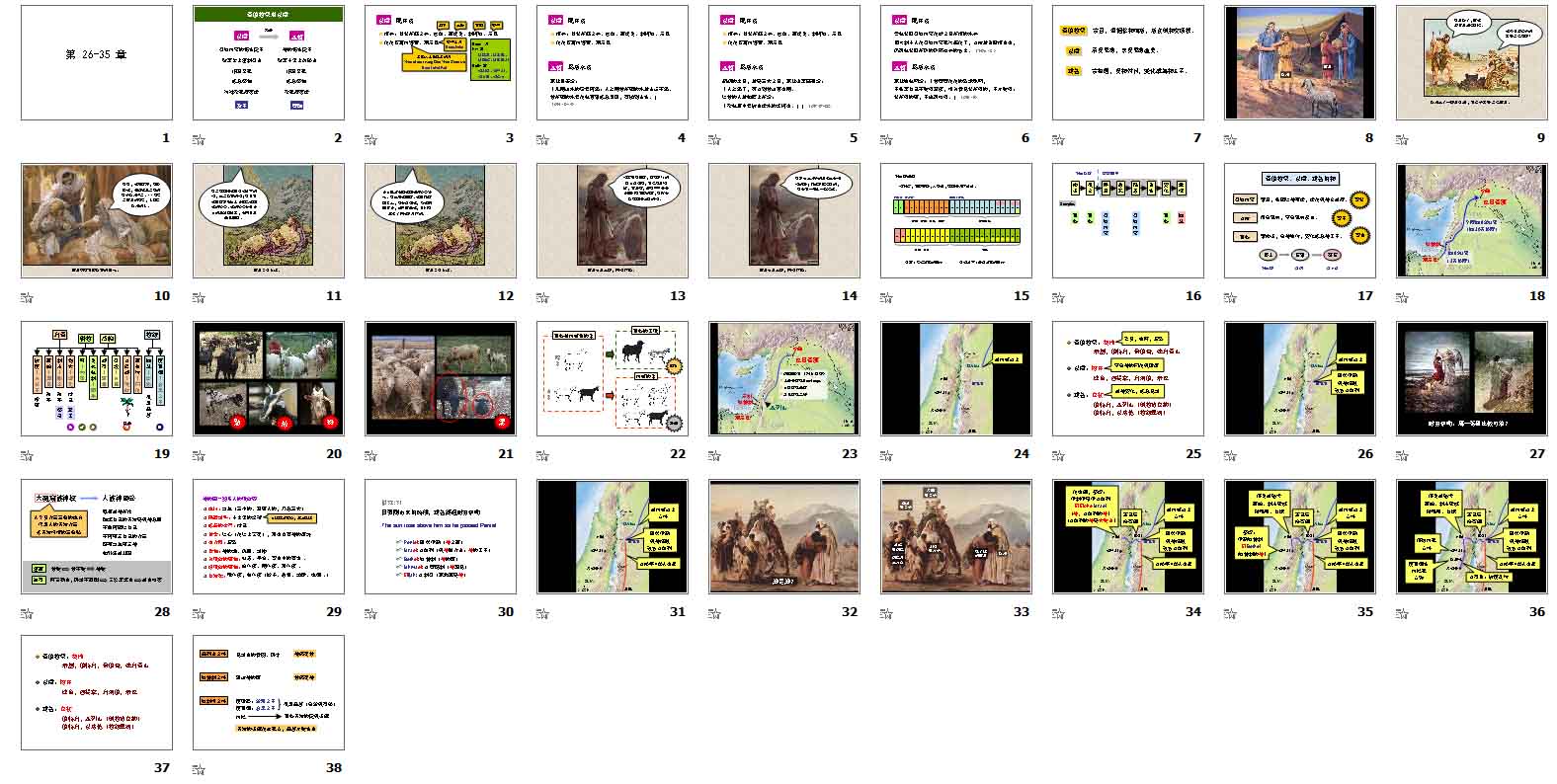Select slide 18 showing the regional map
The image size is (1557, 784).
coord(1471,220)
